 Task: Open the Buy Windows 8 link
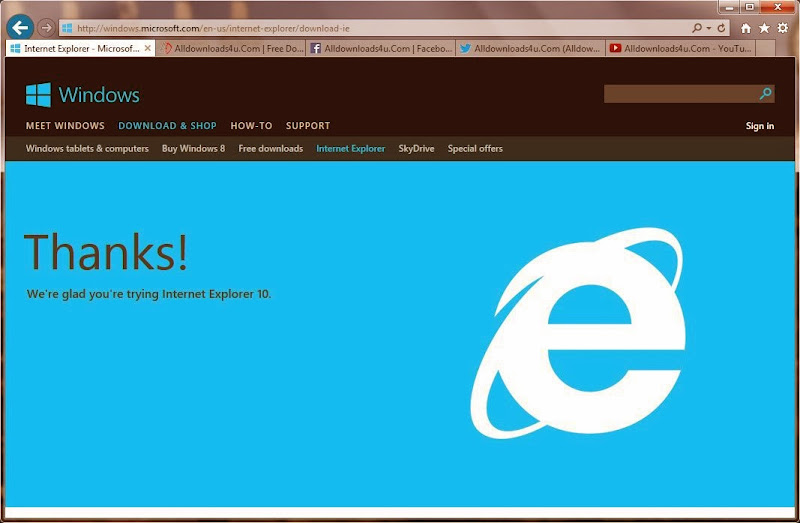(193, 148)
